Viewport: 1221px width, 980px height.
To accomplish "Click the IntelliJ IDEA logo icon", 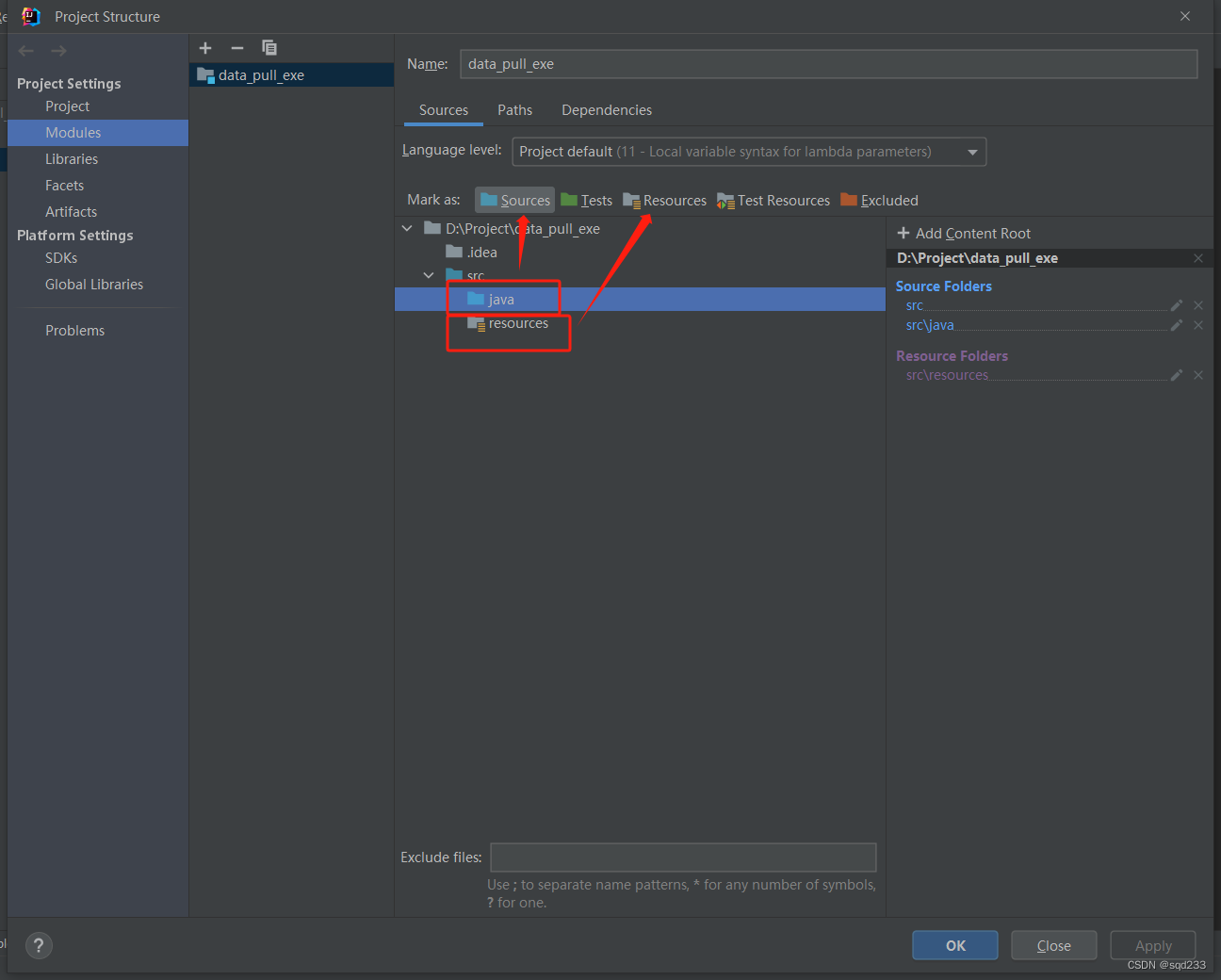I will point(31,16).
